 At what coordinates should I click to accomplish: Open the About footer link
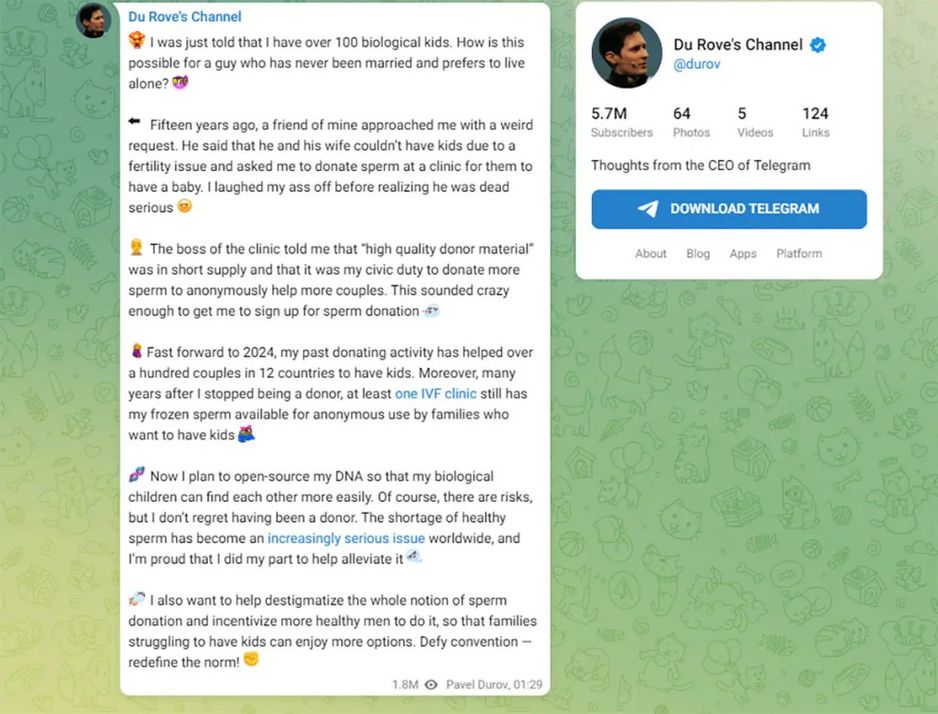tap(650, 254)
